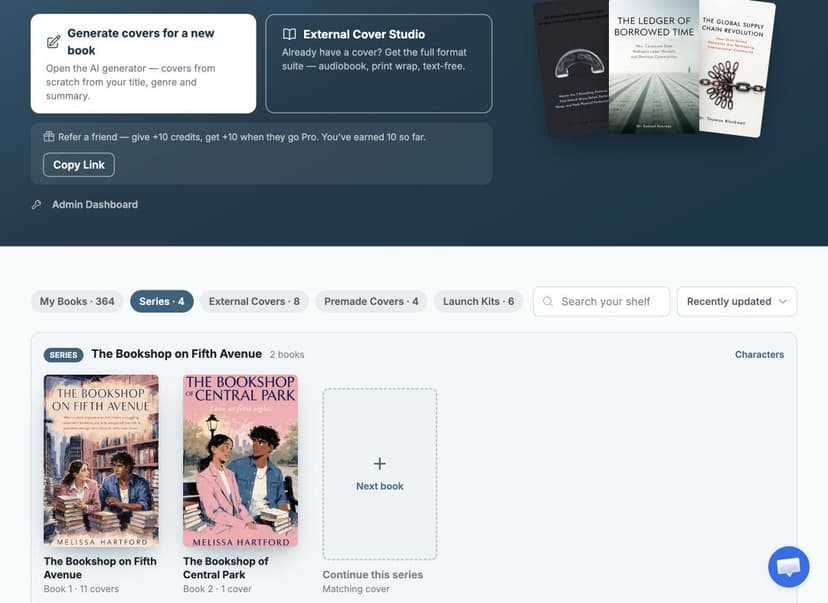The image size is (828, 603).
Task: Open the Premade Covers tab
Action: coord(371,302)
